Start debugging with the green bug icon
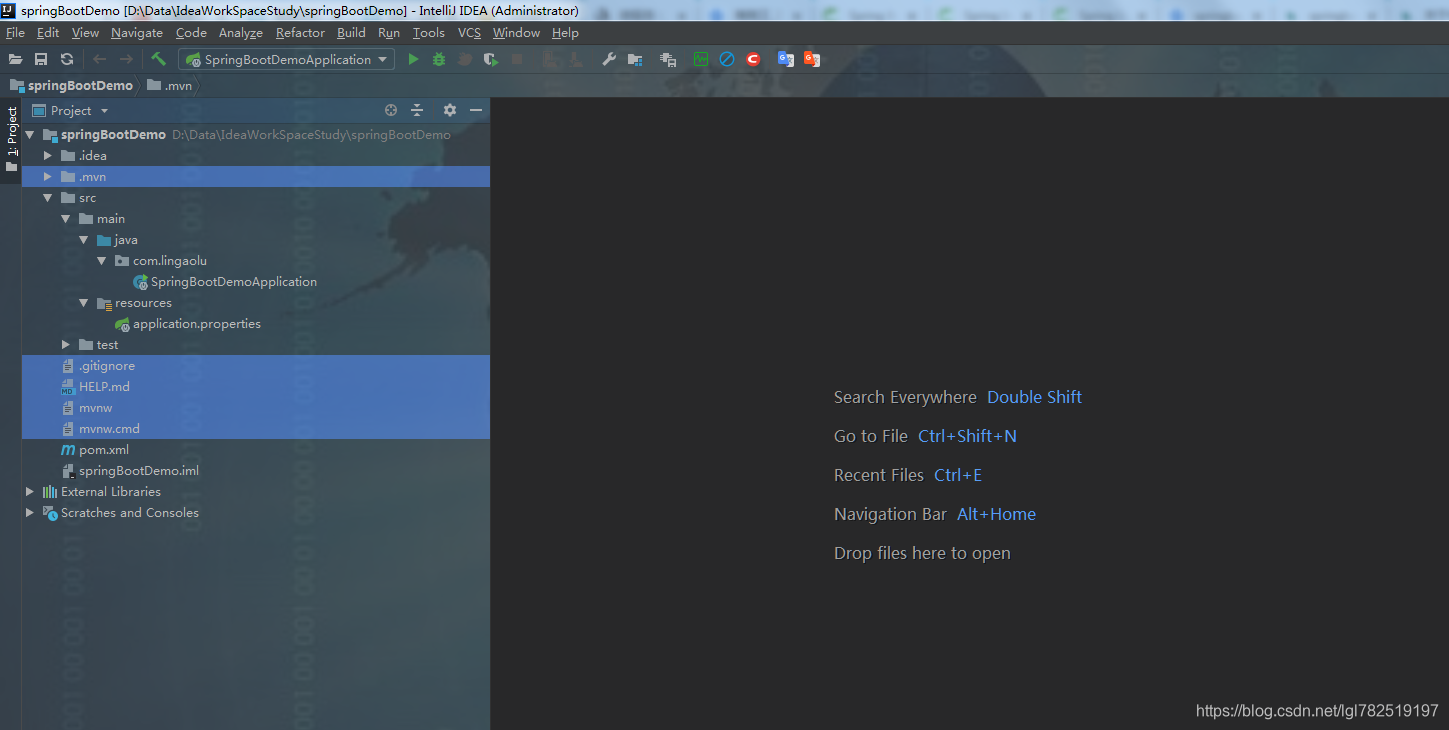Screen dimensions: 1449x730 click(x=439, y=60)
